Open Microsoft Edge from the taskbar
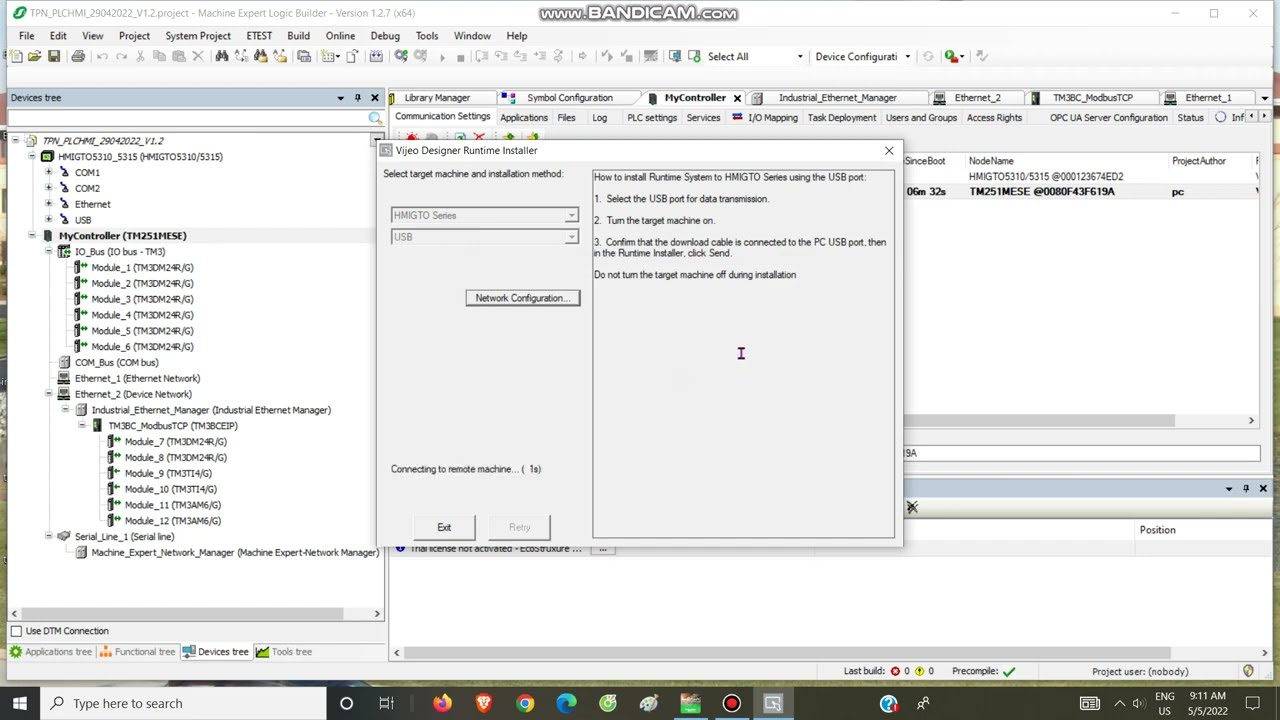 [x=566, y=704]
